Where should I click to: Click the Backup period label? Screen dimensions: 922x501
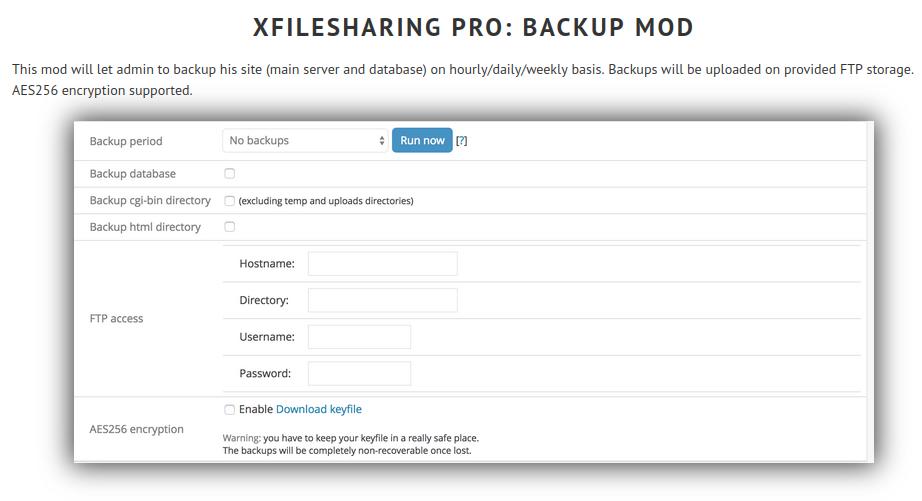coord(126,141)
